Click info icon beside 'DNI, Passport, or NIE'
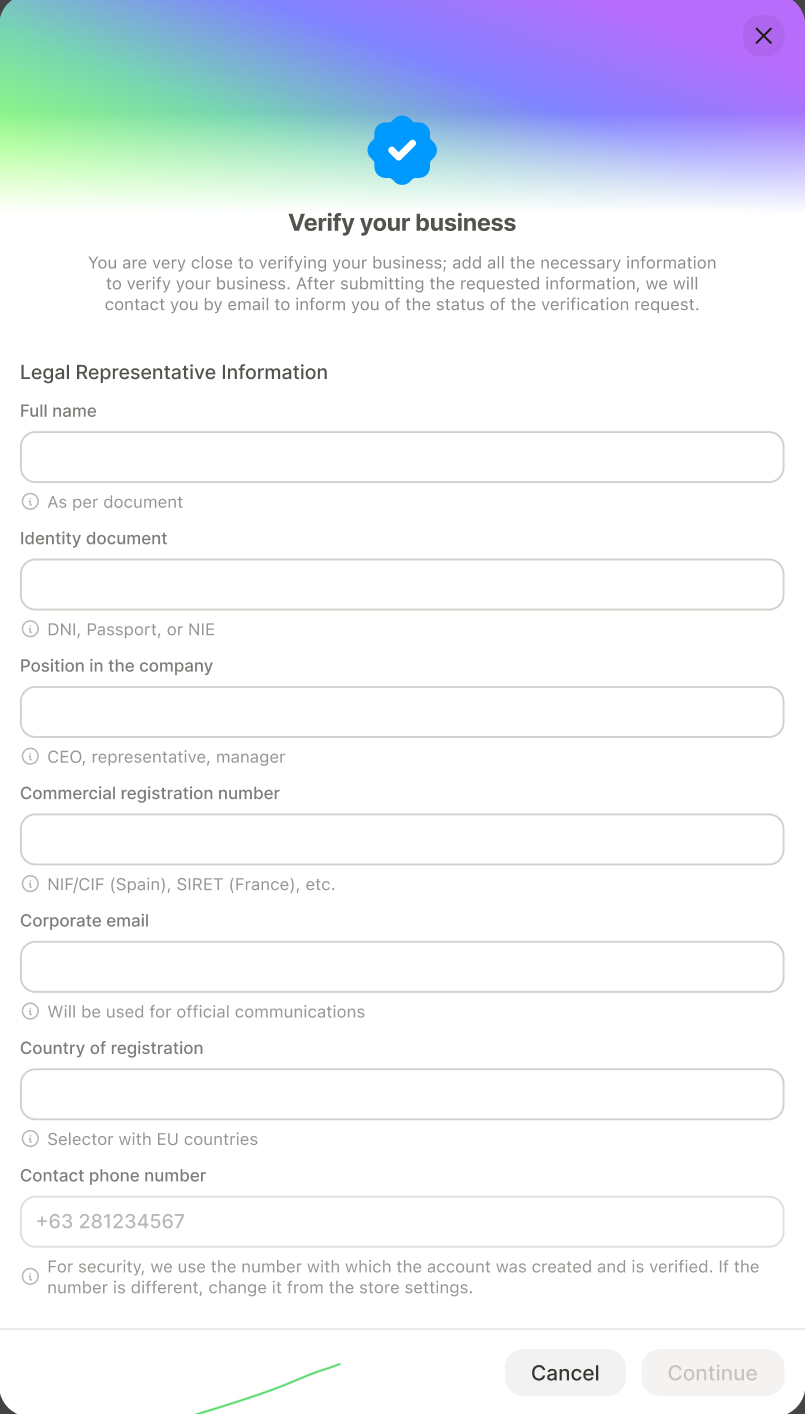 click(30, 629)
